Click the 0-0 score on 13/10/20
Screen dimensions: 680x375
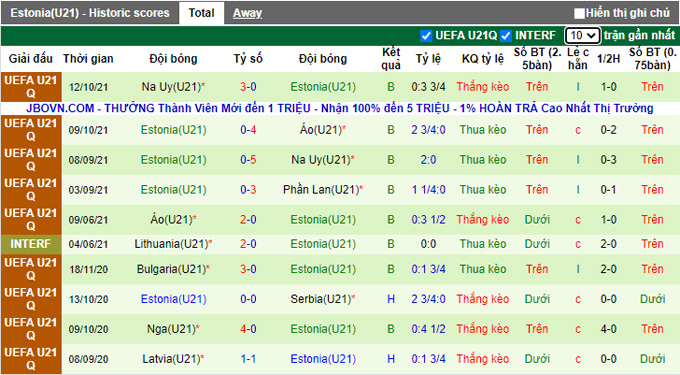(x=248, y=299)
